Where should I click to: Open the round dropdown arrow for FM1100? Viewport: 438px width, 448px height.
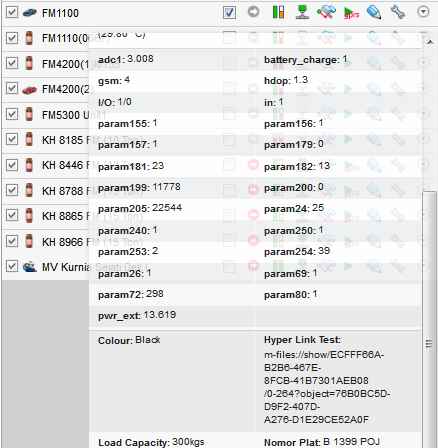pyautogui.click(x=423, y=12)
